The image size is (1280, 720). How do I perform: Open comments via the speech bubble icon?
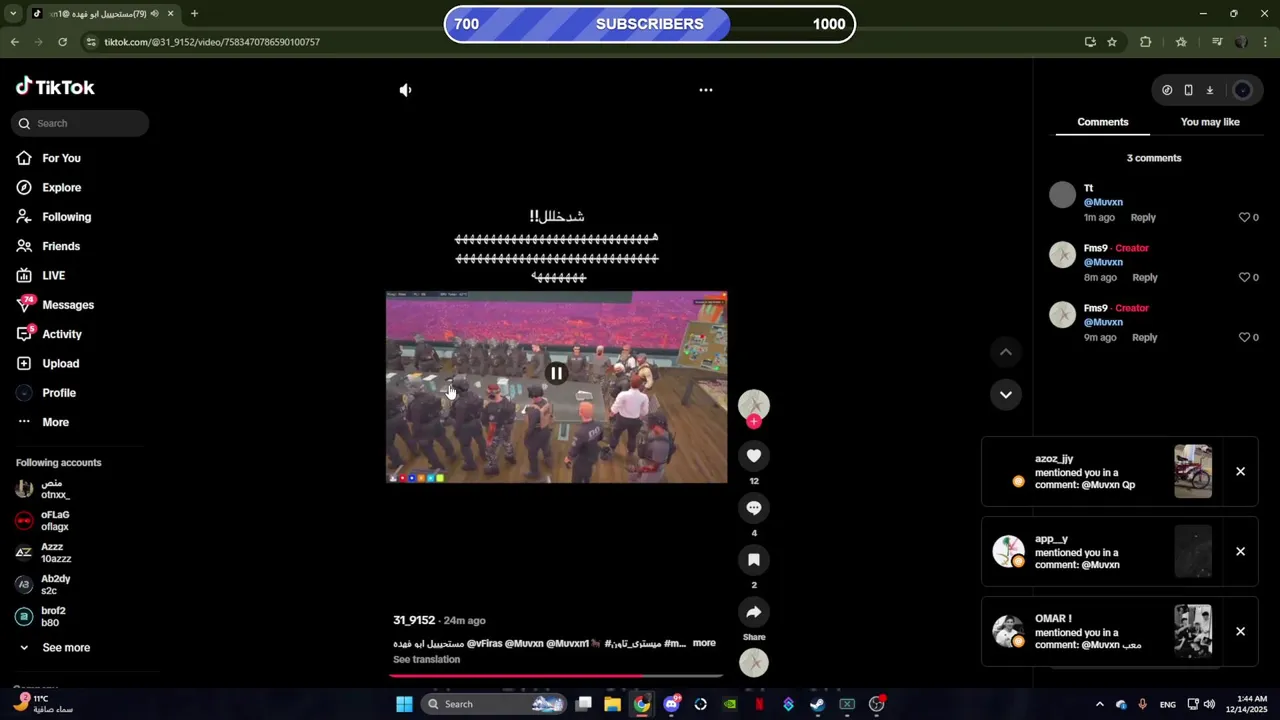click(x=754, y=508)
